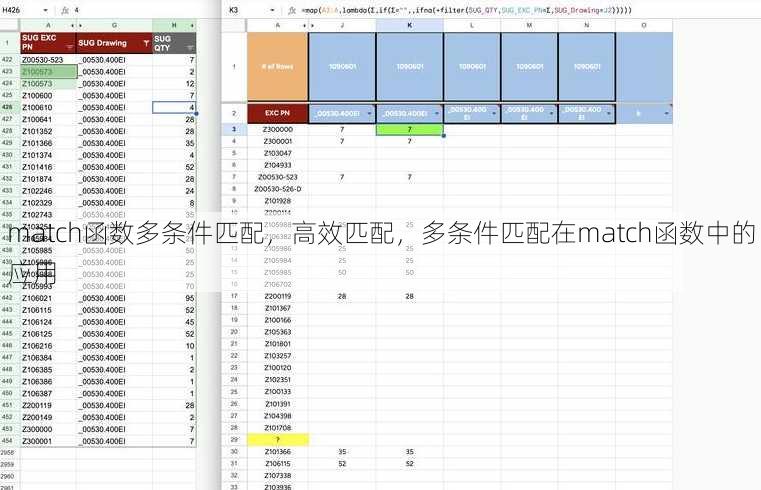
Task: Open filter menu on SUG QTY header
Action: [x=190, y=48]
